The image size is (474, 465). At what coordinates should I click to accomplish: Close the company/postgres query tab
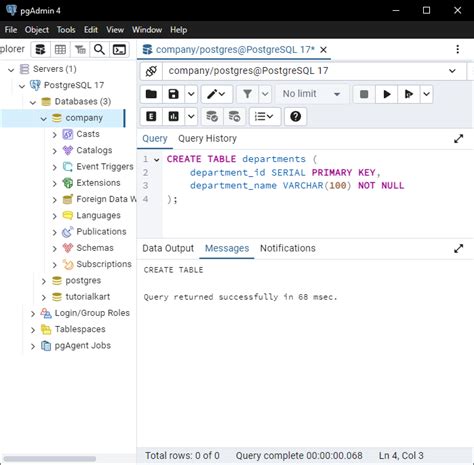point(323,50)
